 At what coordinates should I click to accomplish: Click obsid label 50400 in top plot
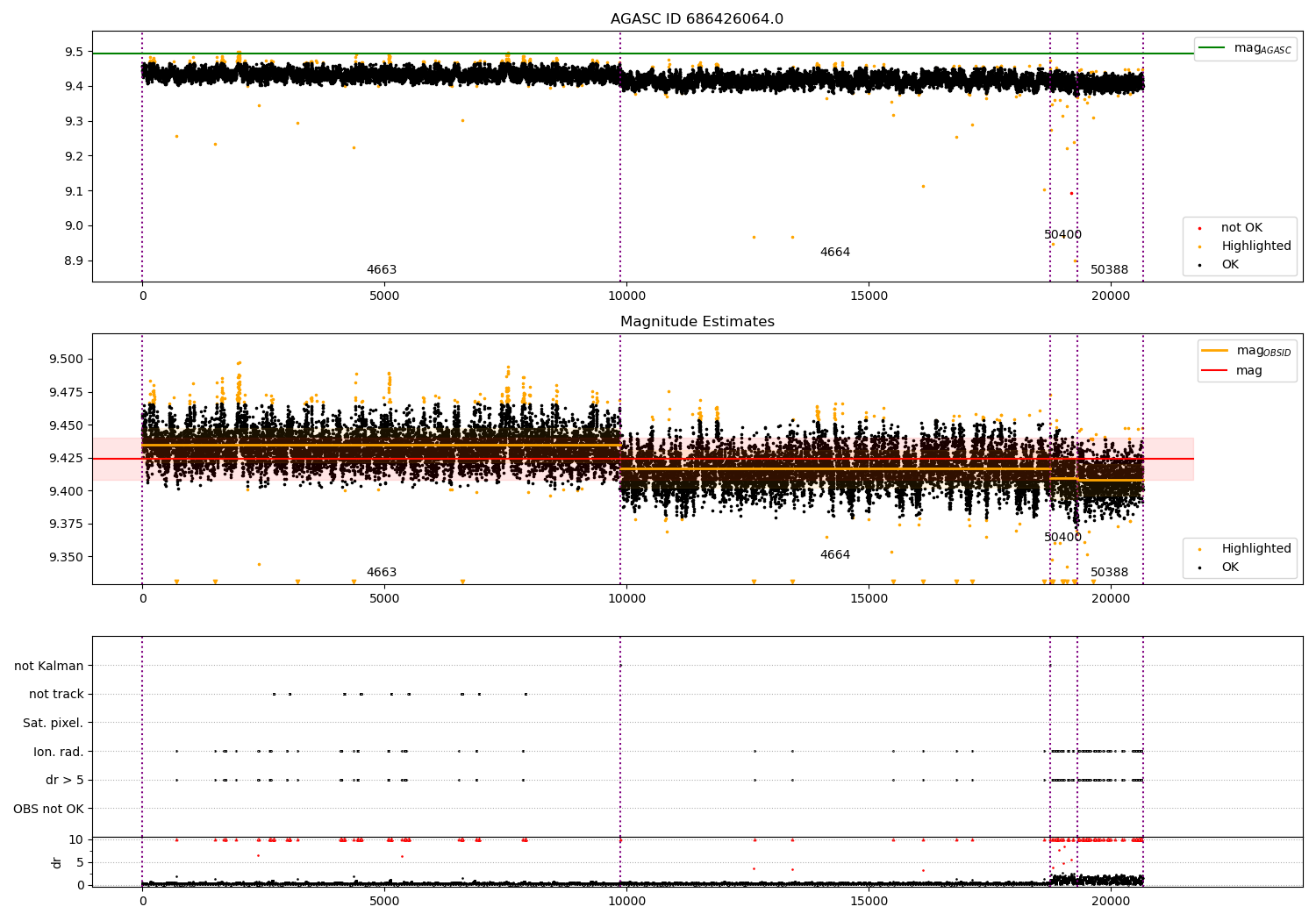(1062, 235)
